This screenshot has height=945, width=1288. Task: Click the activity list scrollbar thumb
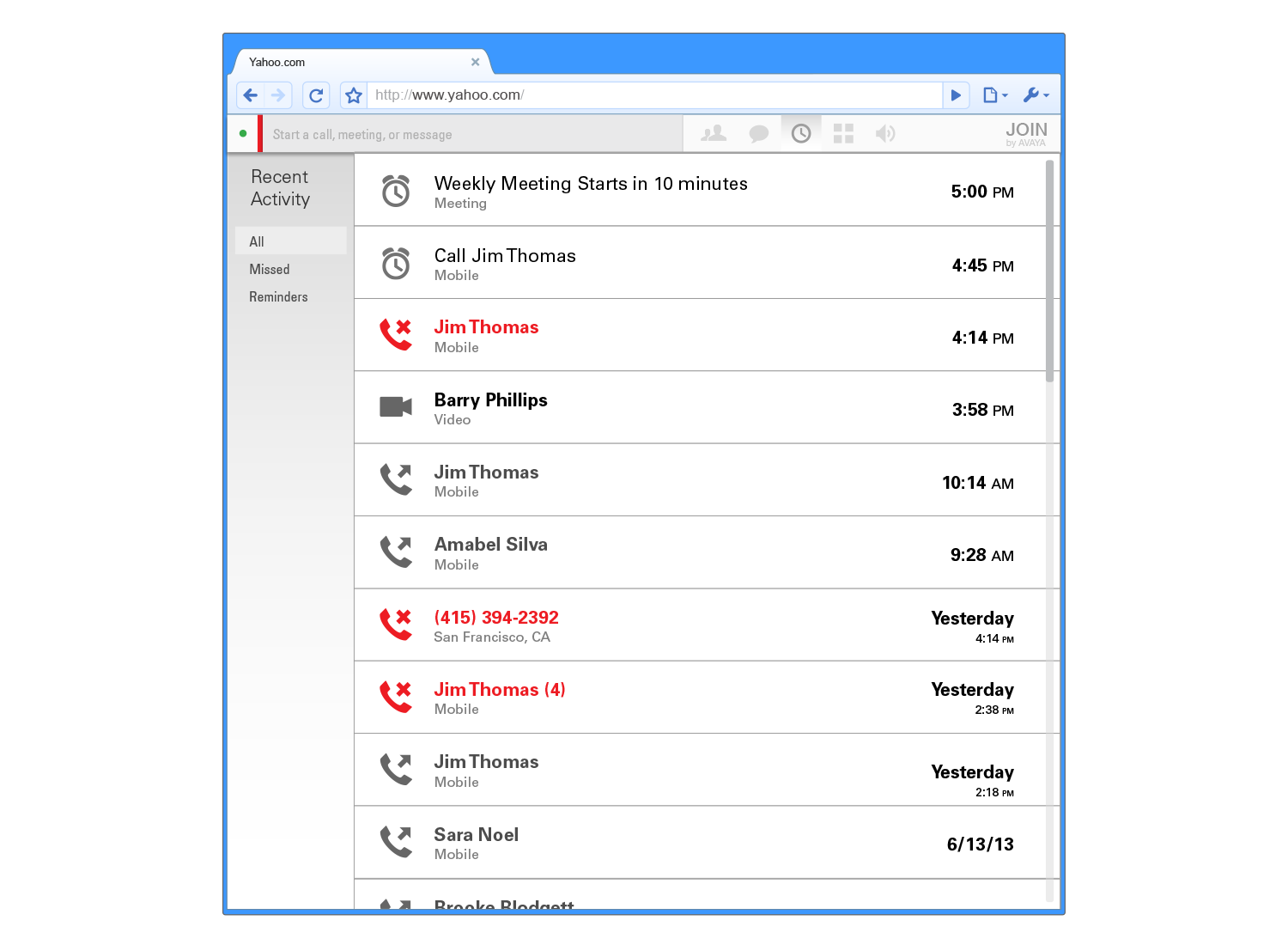coord(1049,271)
